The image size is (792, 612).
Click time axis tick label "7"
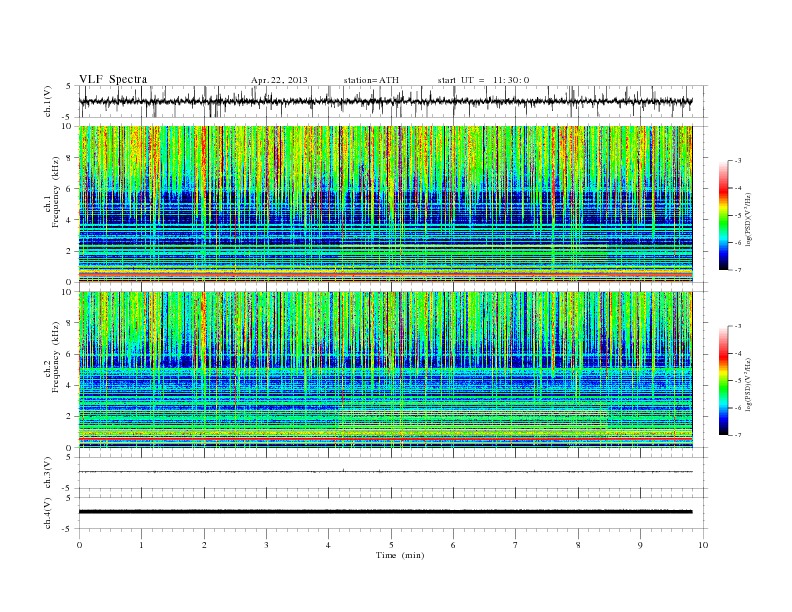pyautogui.click(x=516, y=545)
